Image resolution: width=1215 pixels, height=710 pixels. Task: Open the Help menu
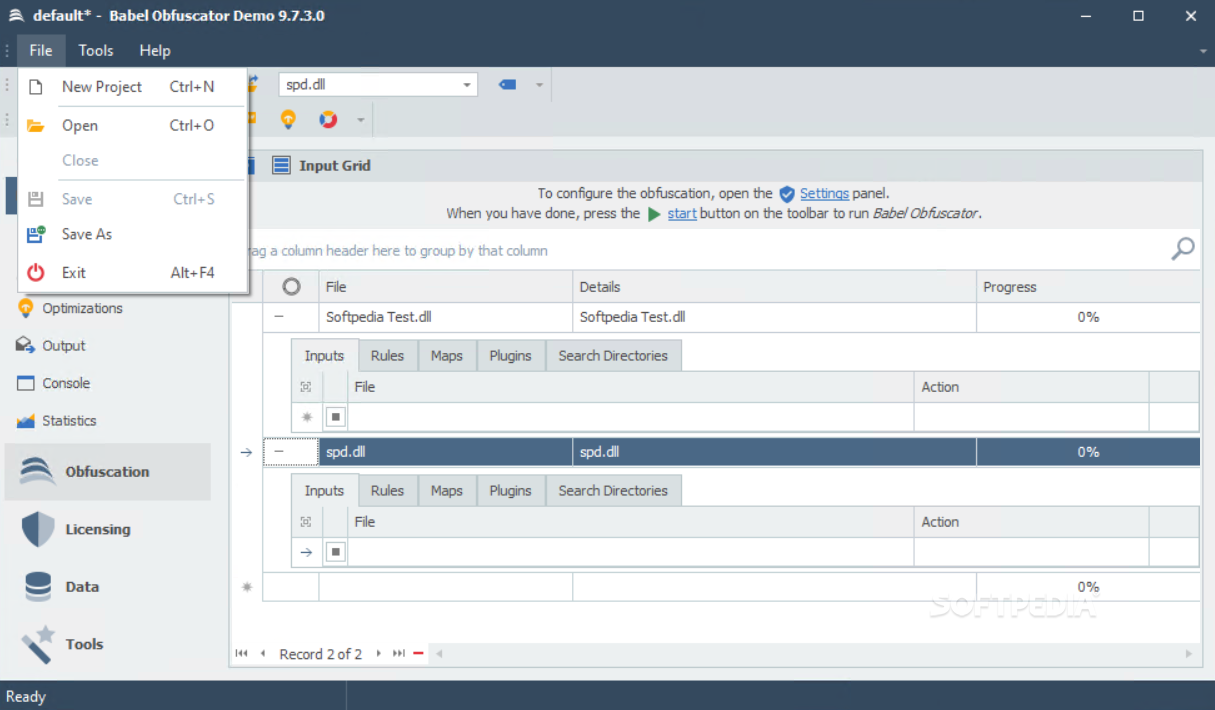pyautogui.click(x=155, y=50)
